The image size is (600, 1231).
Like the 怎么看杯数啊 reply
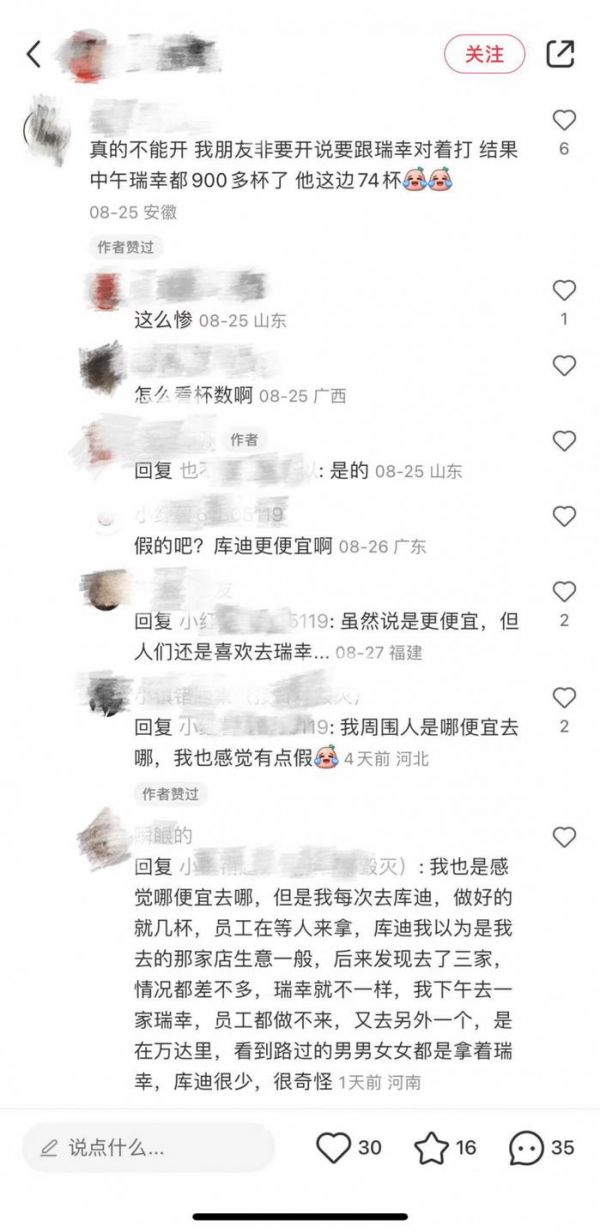(x=564, y=365)
